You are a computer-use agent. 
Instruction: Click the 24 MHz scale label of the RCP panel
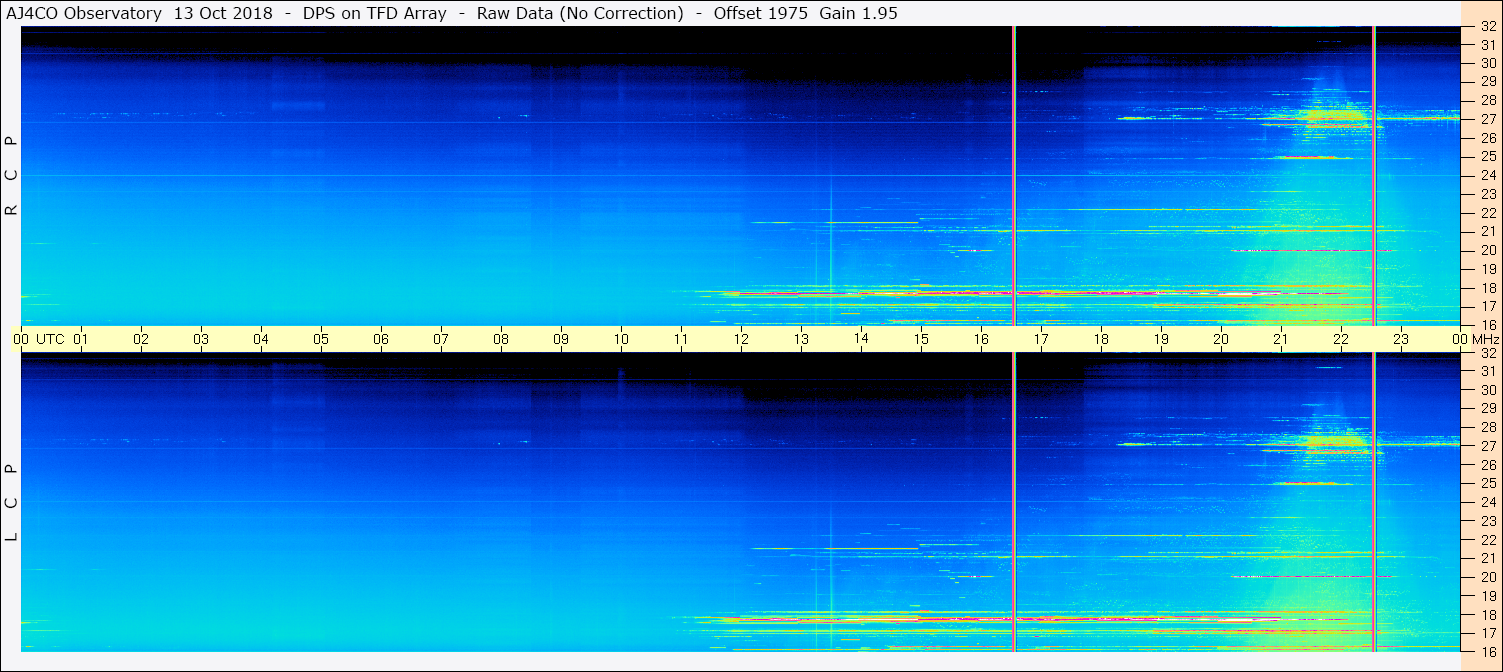click(1488, 175)
